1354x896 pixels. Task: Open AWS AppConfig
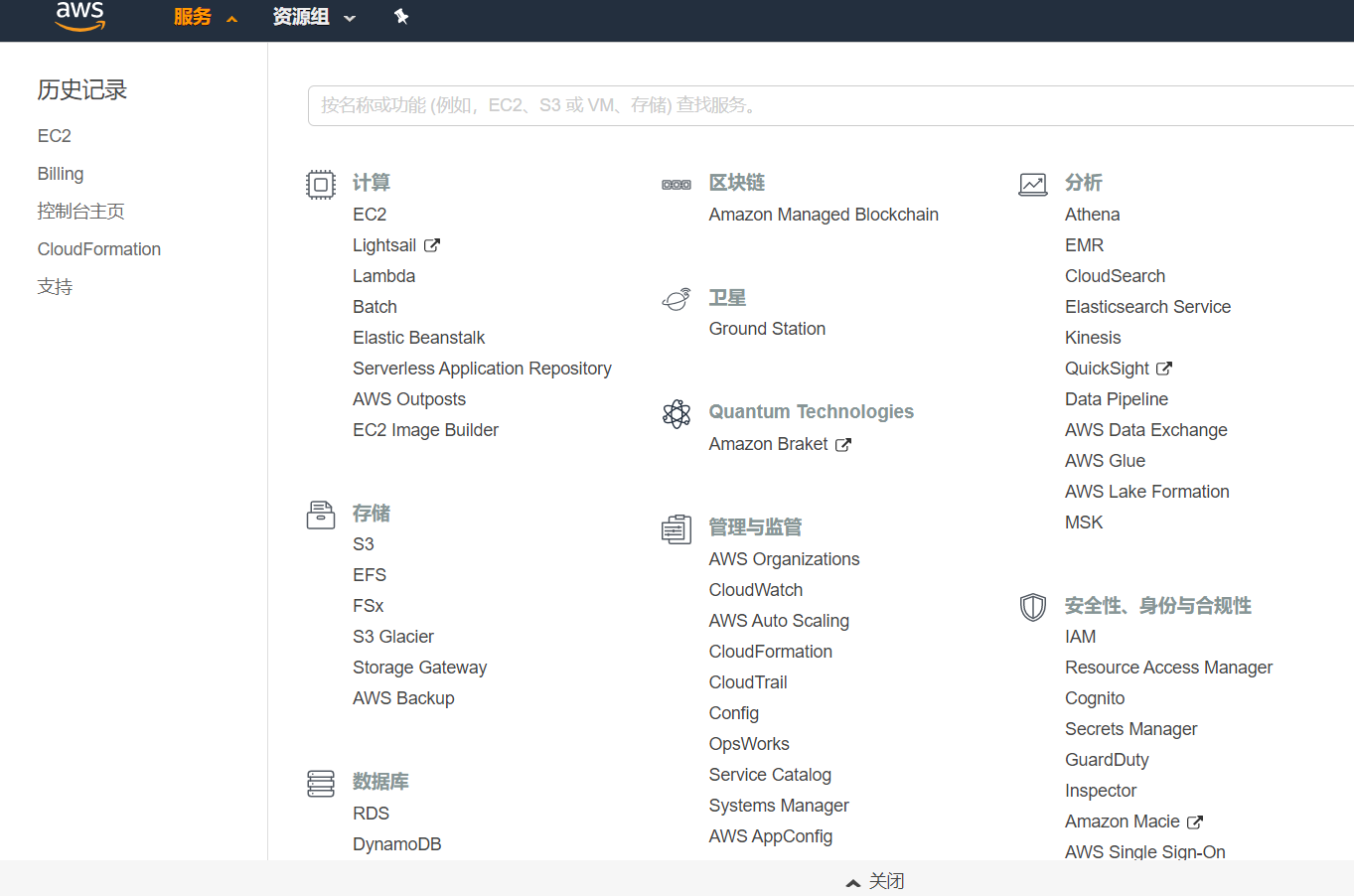click(771, 836)
